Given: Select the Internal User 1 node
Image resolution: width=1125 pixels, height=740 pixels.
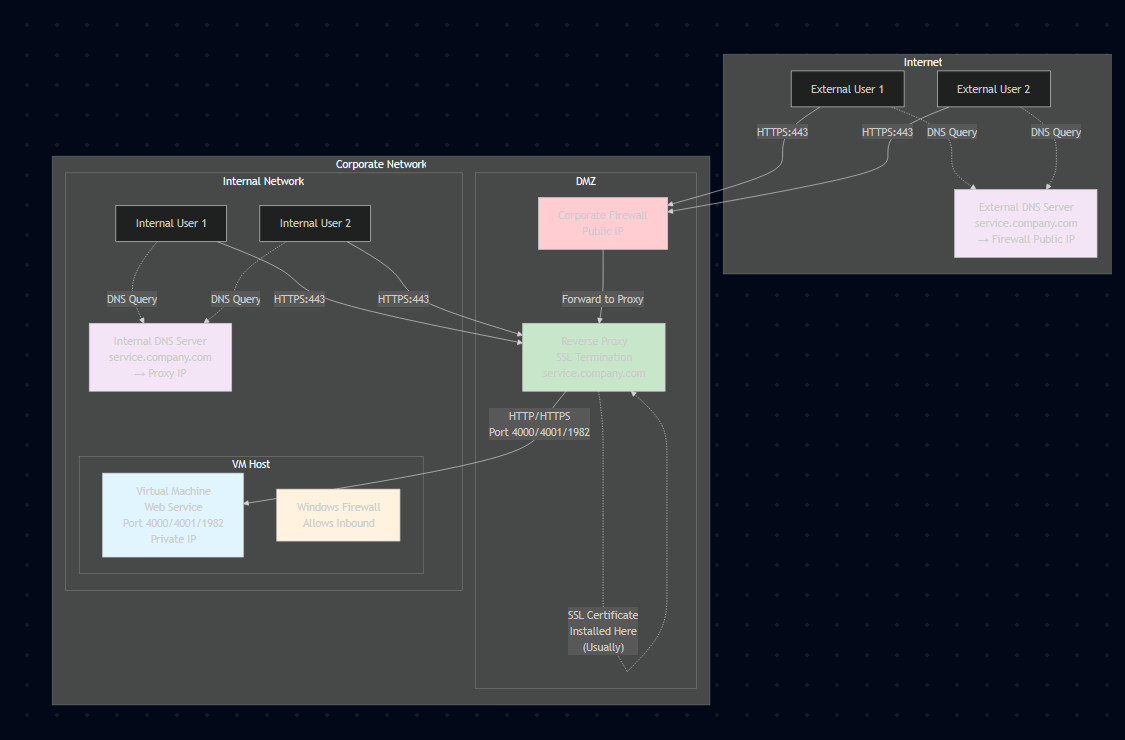Looking at the screenshot, I should 171,223.
